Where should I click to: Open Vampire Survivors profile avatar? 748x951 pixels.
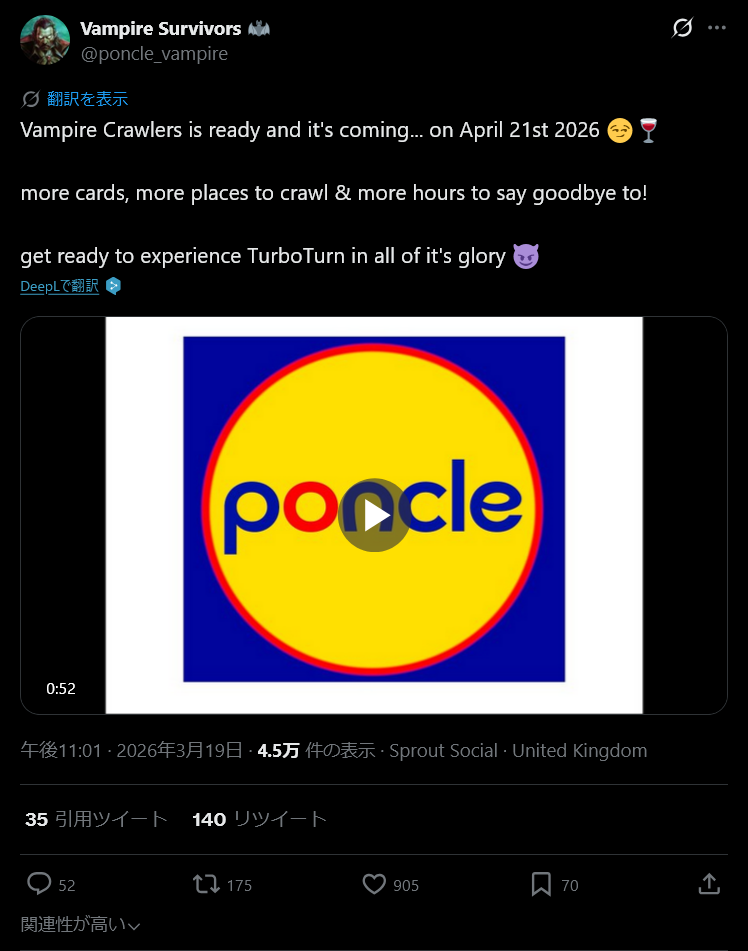pyautogui.click(x=45, y=40)
